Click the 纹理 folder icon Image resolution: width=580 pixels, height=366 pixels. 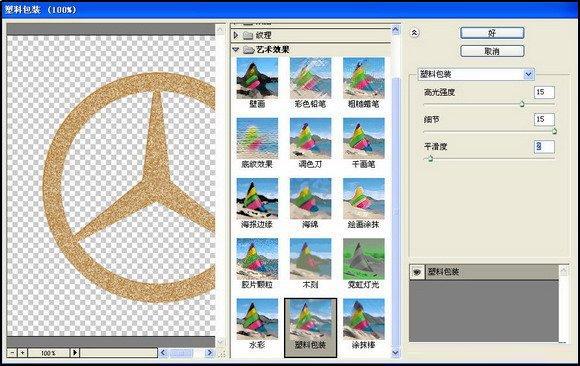click(248, 36)
